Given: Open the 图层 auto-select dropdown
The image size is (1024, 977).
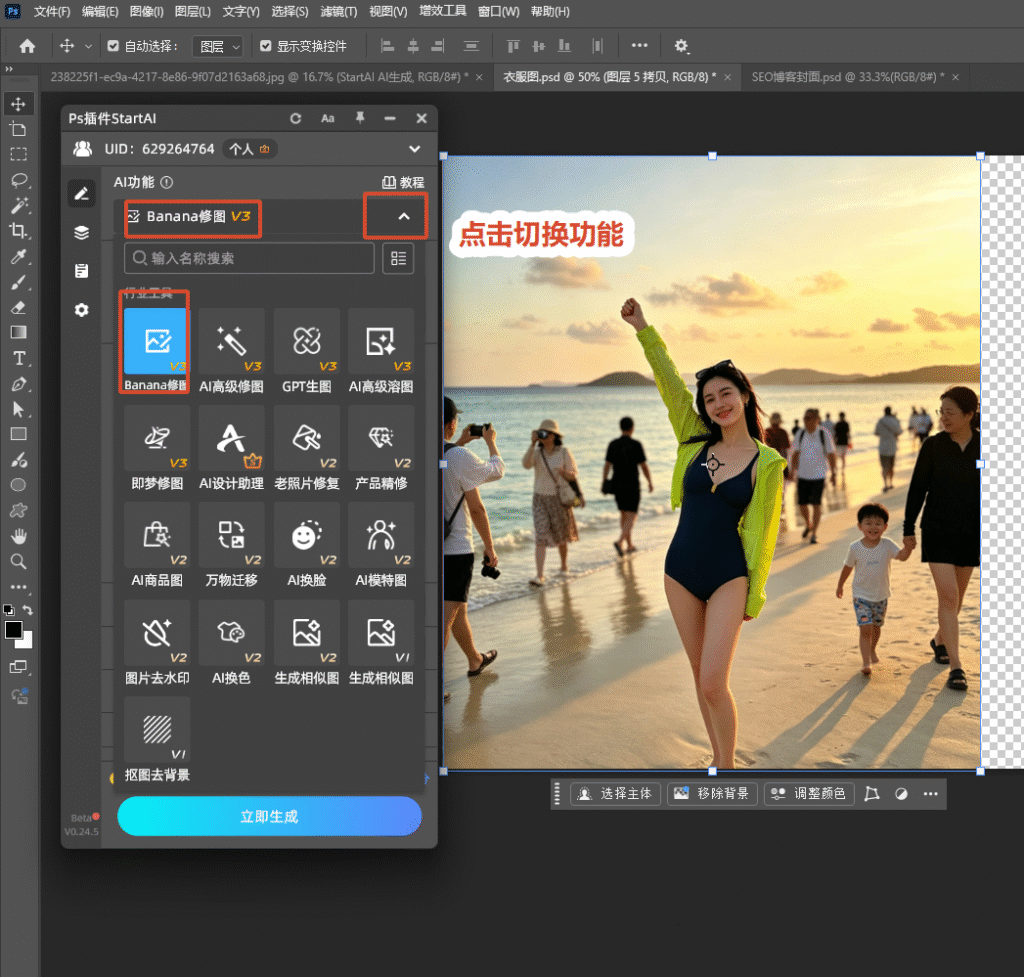Looking at the screenshot, I should 219,46.
